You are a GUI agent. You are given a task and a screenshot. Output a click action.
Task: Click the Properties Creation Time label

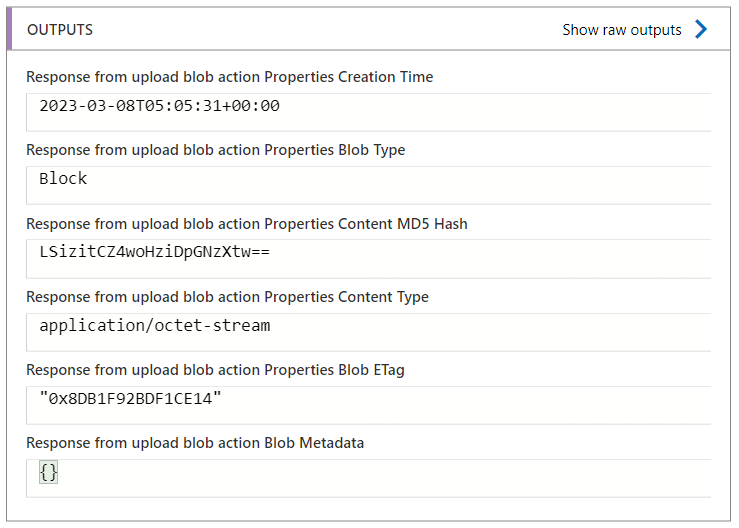tap(230, 76)
